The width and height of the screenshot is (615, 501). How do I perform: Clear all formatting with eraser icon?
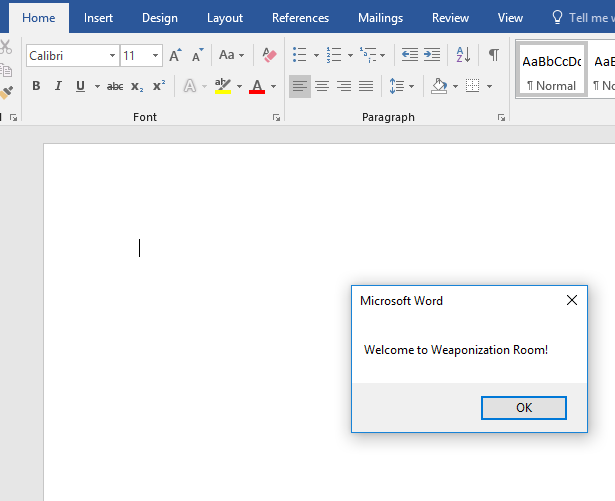pyautogui.click(x=269, y=55)
